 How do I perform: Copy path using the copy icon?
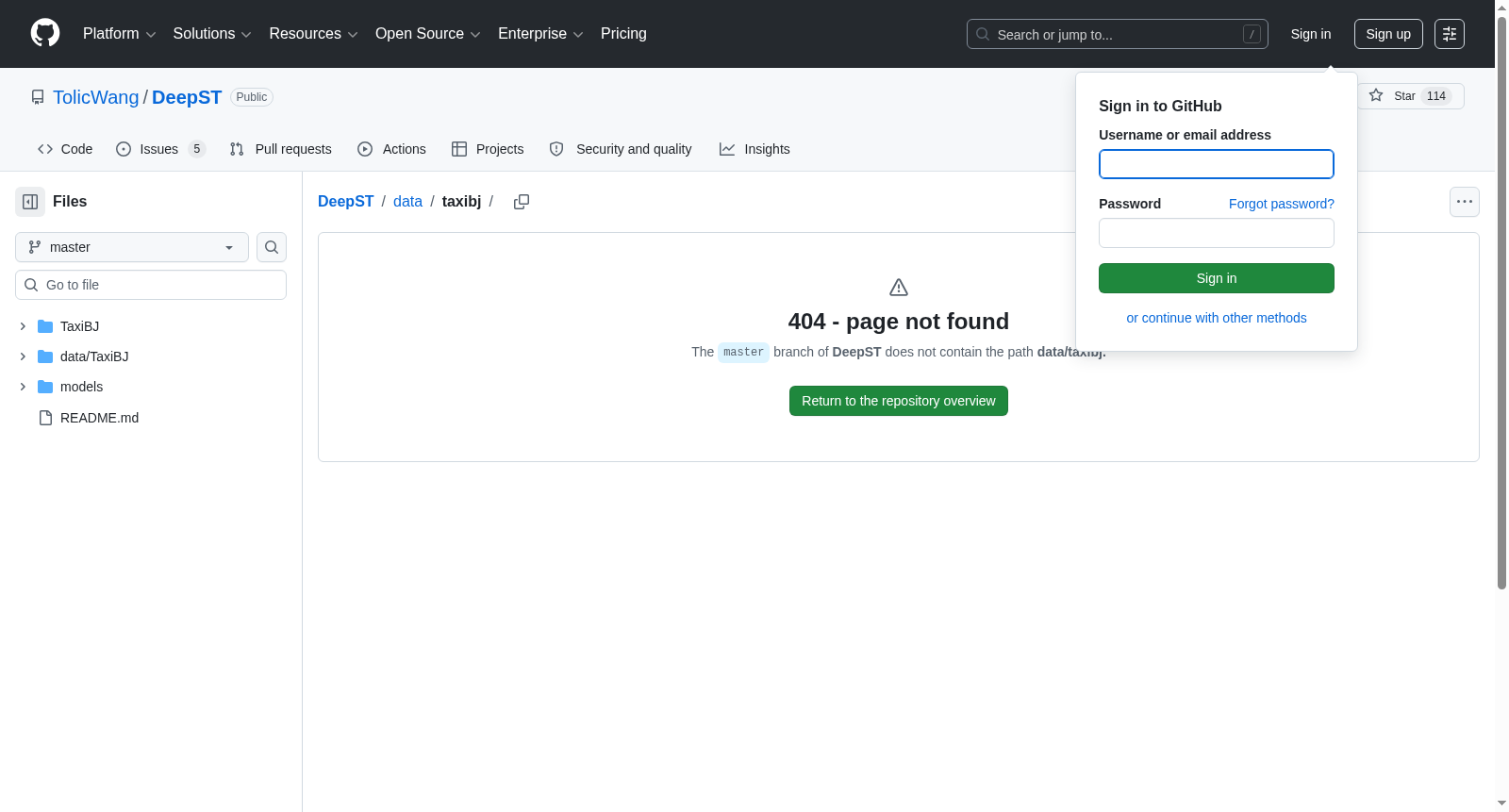522,202
